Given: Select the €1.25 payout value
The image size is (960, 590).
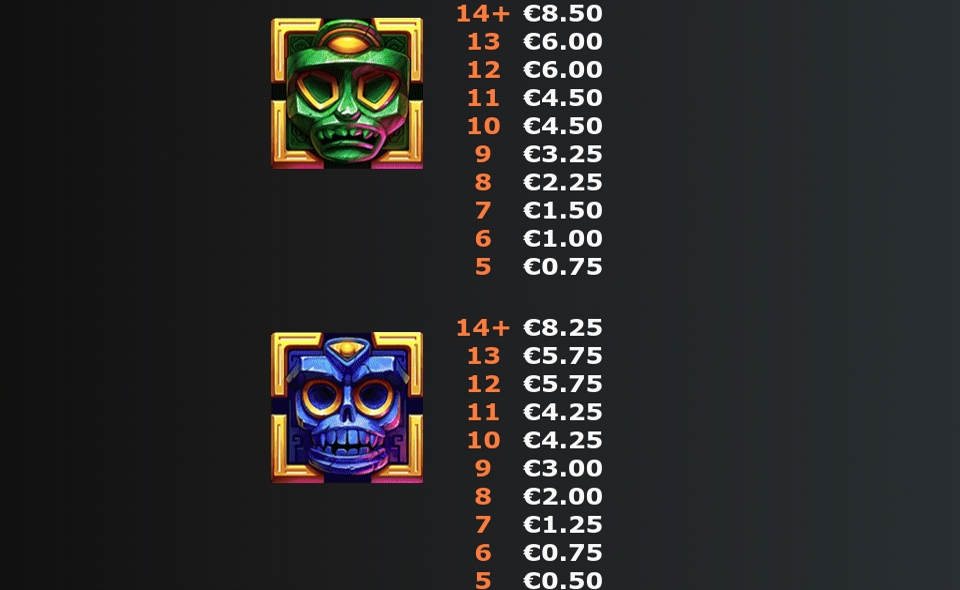Looking at the screenshot, I should 563,525.
